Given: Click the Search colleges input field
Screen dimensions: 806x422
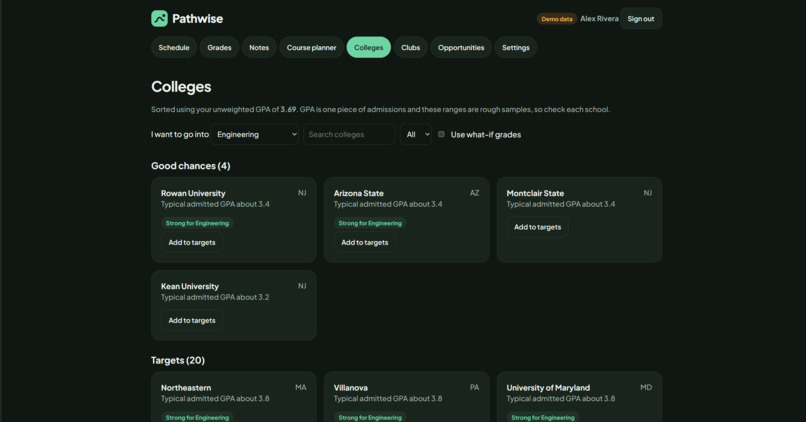Looking at the screenshot, I should point(349,134).
